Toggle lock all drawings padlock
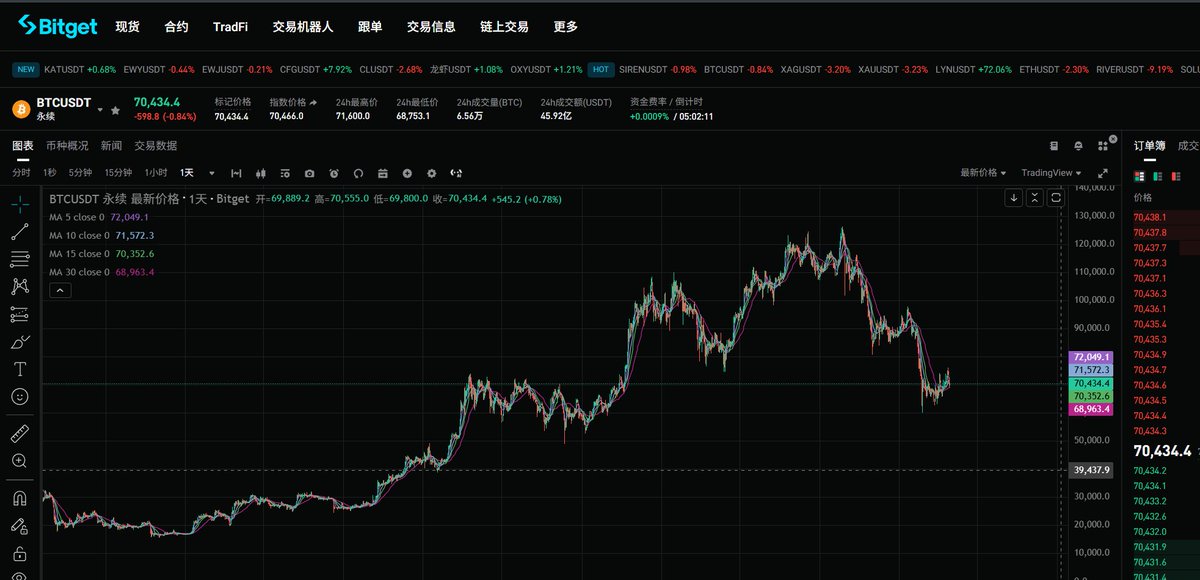 [x=19, y=553]
